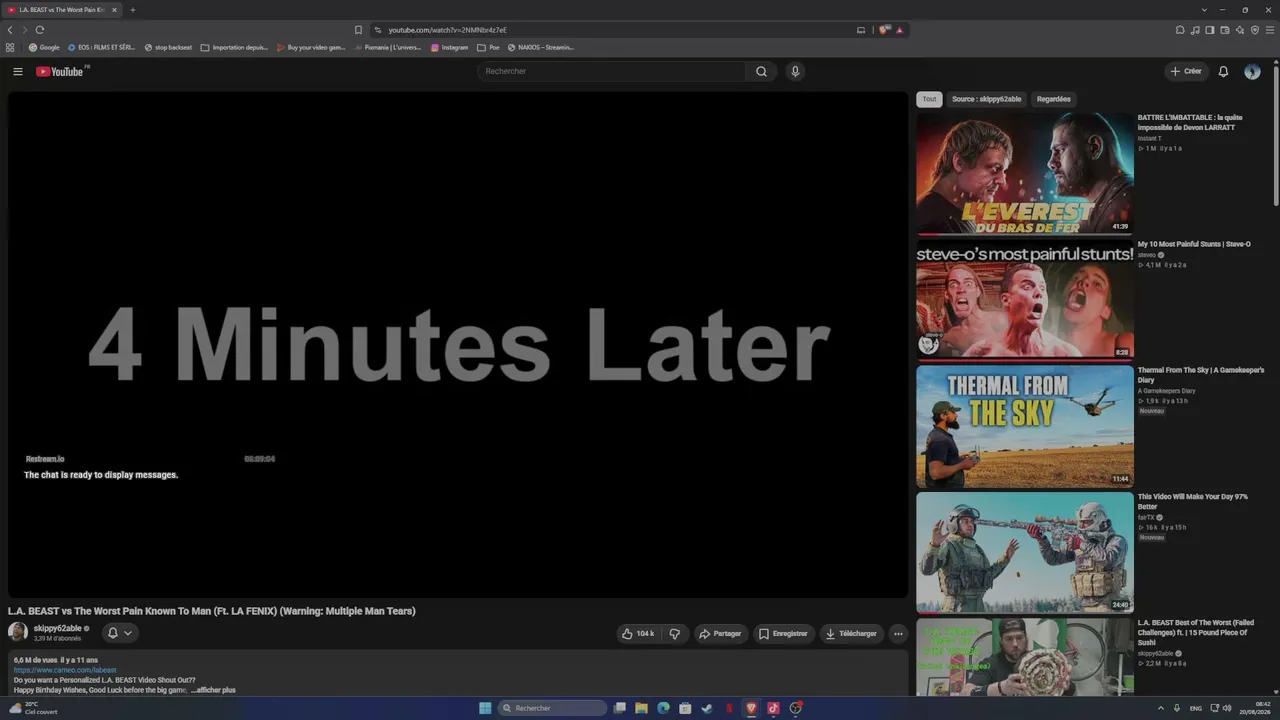1280x720 pixels.
Task: Open the skippy62able channel name link
Action: click(x=58, y=628)
